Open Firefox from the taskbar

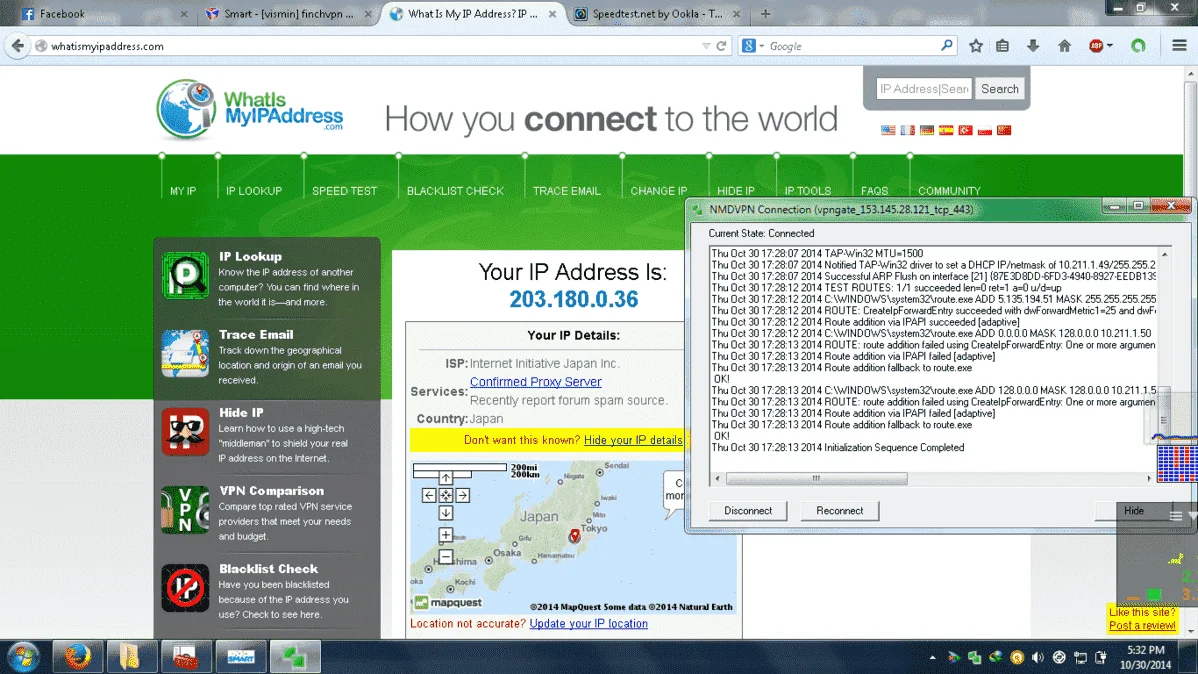coord(77,656)
